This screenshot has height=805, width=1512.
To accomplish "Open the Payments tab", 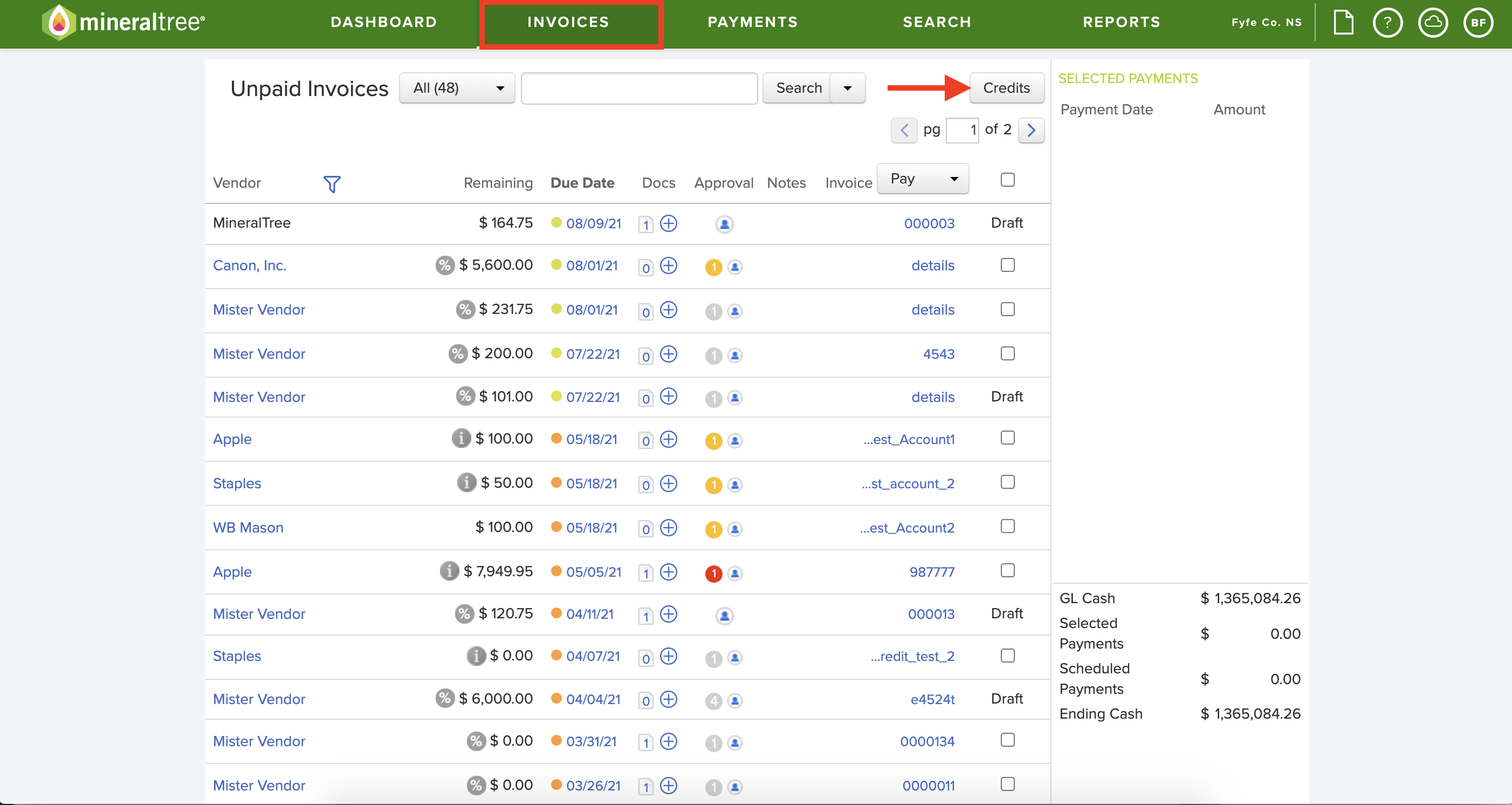I will point(752,22).
